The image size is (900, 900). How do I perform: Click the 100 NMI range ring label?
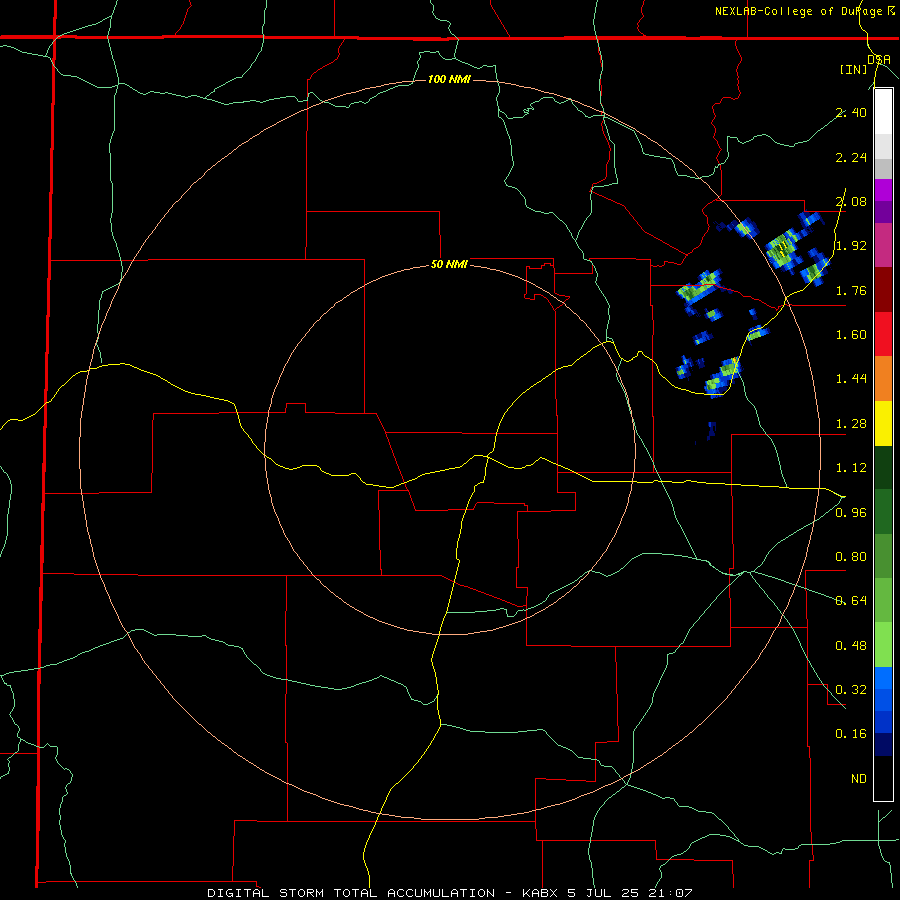tap(449, 79)
